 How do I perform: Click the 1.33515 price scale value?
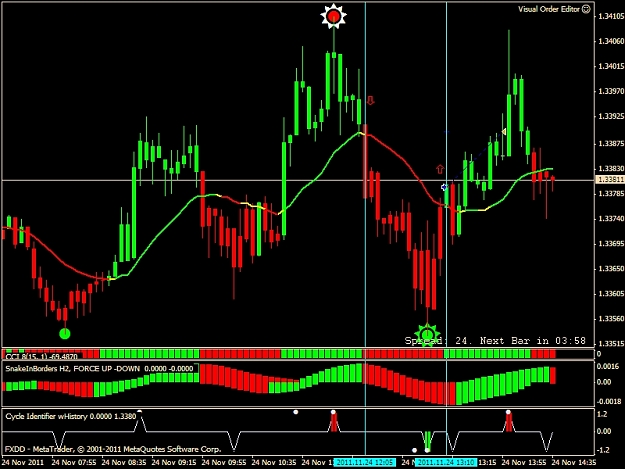(x=611, y=343)
